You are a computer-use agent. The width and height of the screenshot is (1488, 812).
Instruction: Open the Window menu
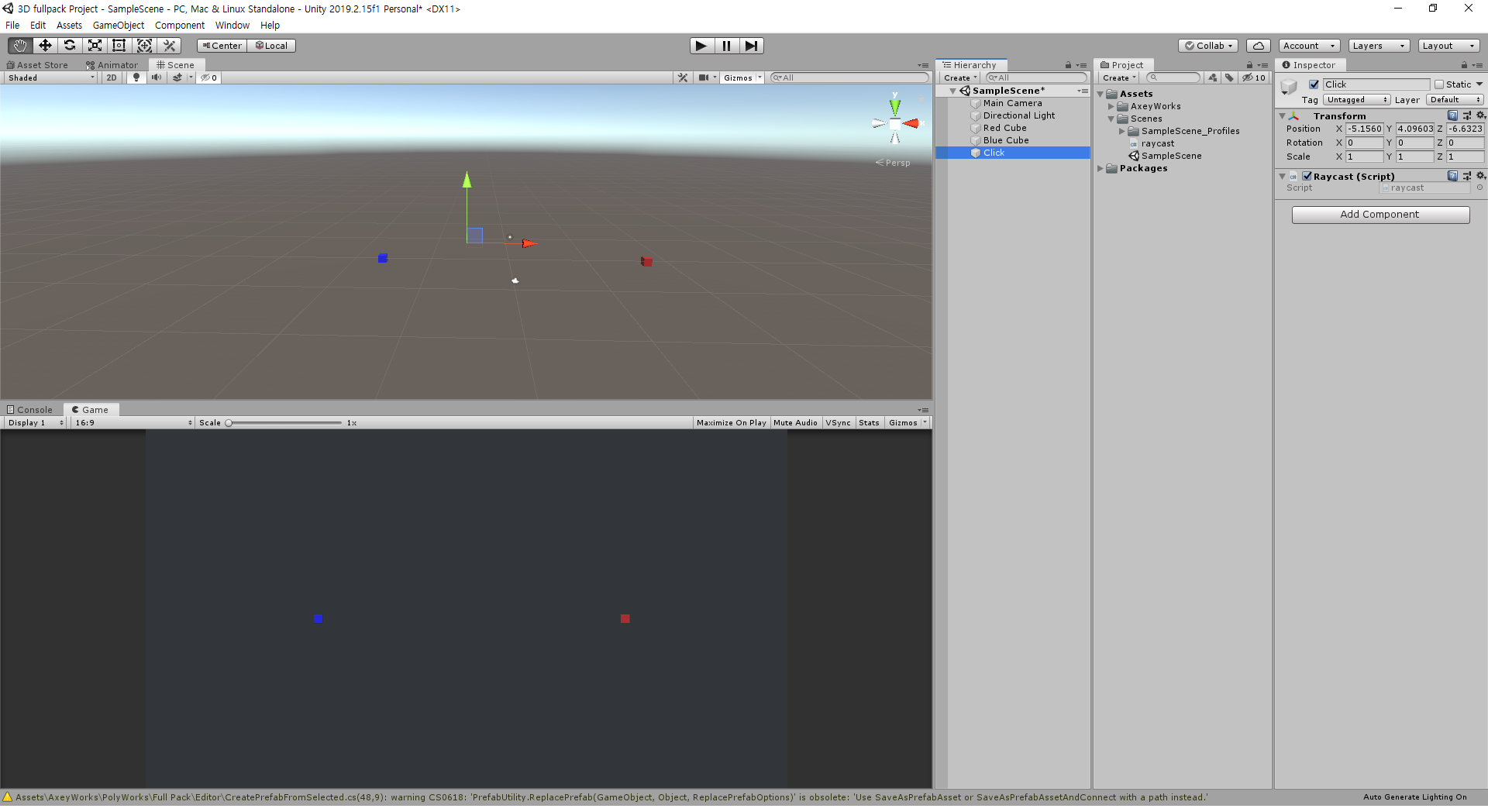coord(232,25)
